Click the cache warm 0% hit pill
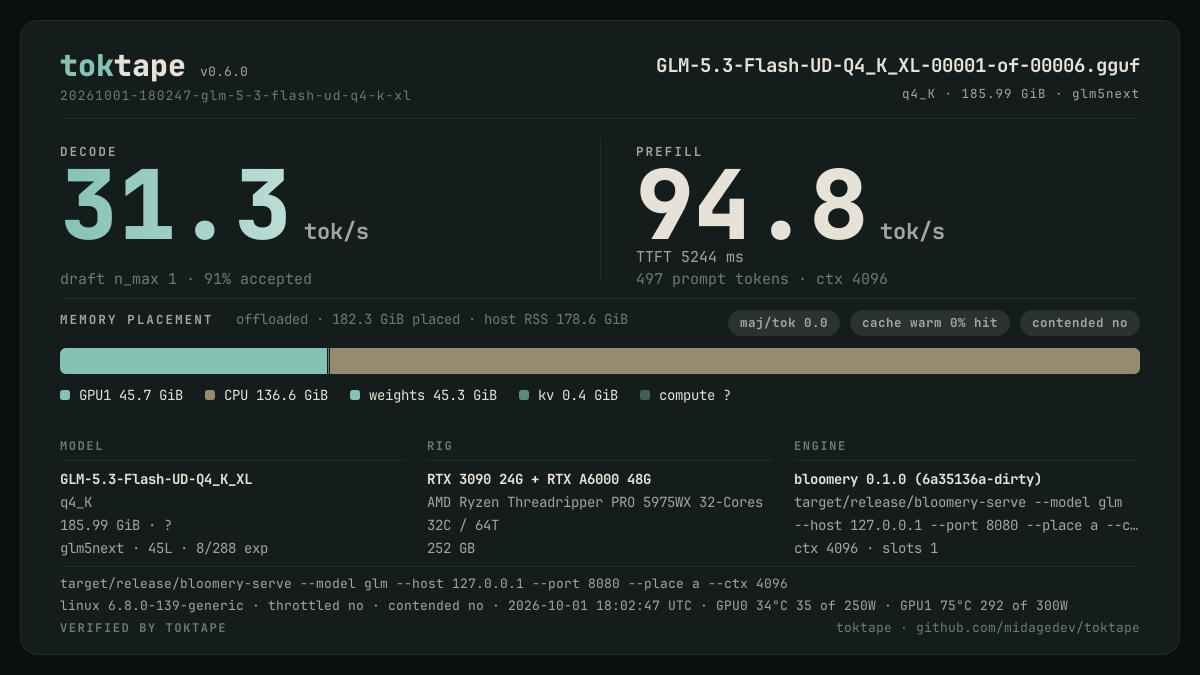Screen dimensions: 1200x675 [930, 323]
